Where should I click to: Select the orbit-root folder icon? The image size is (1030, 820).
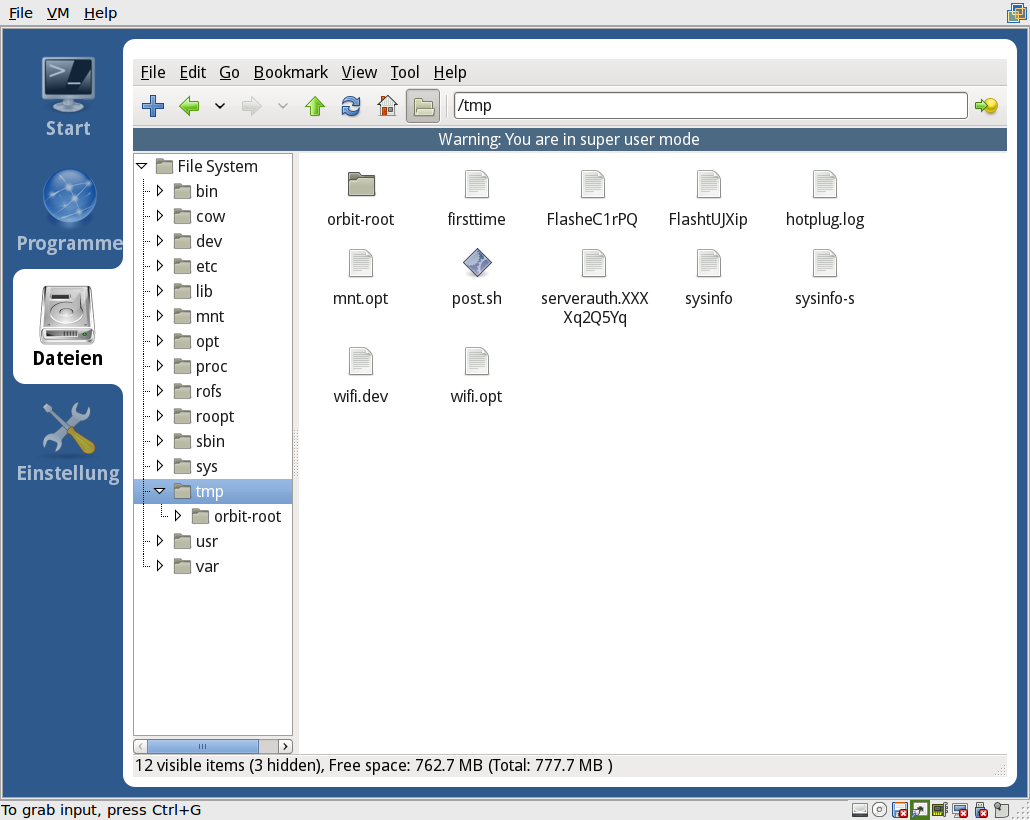click(360, 185)
